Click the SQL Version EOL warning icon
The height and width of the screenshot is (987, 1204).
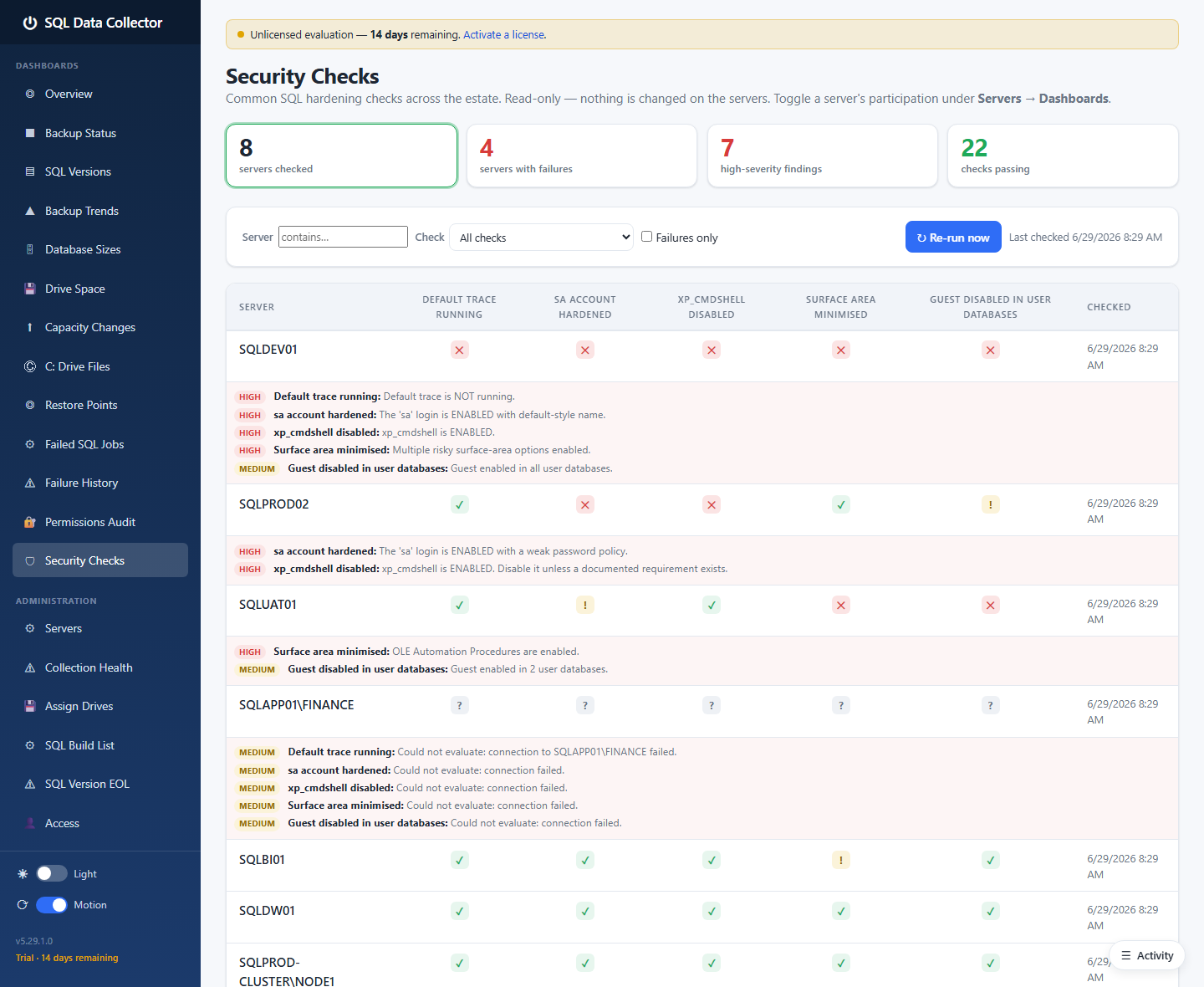[30, 784]
